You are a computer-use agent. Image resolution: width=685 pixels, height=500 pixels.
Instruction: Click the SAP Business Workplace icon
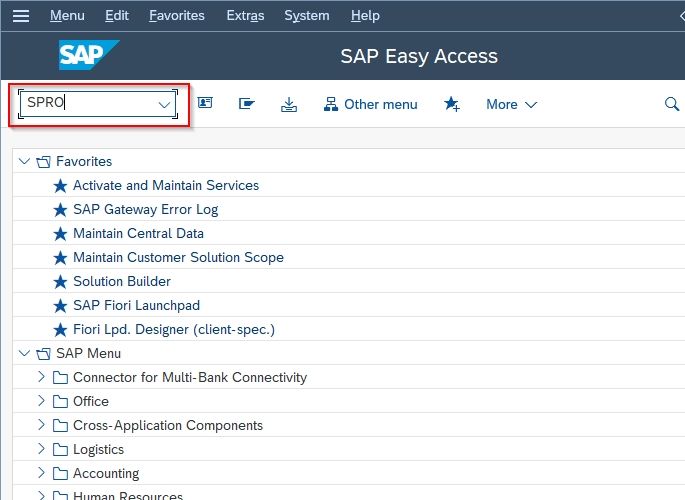[x=247, y=103]
